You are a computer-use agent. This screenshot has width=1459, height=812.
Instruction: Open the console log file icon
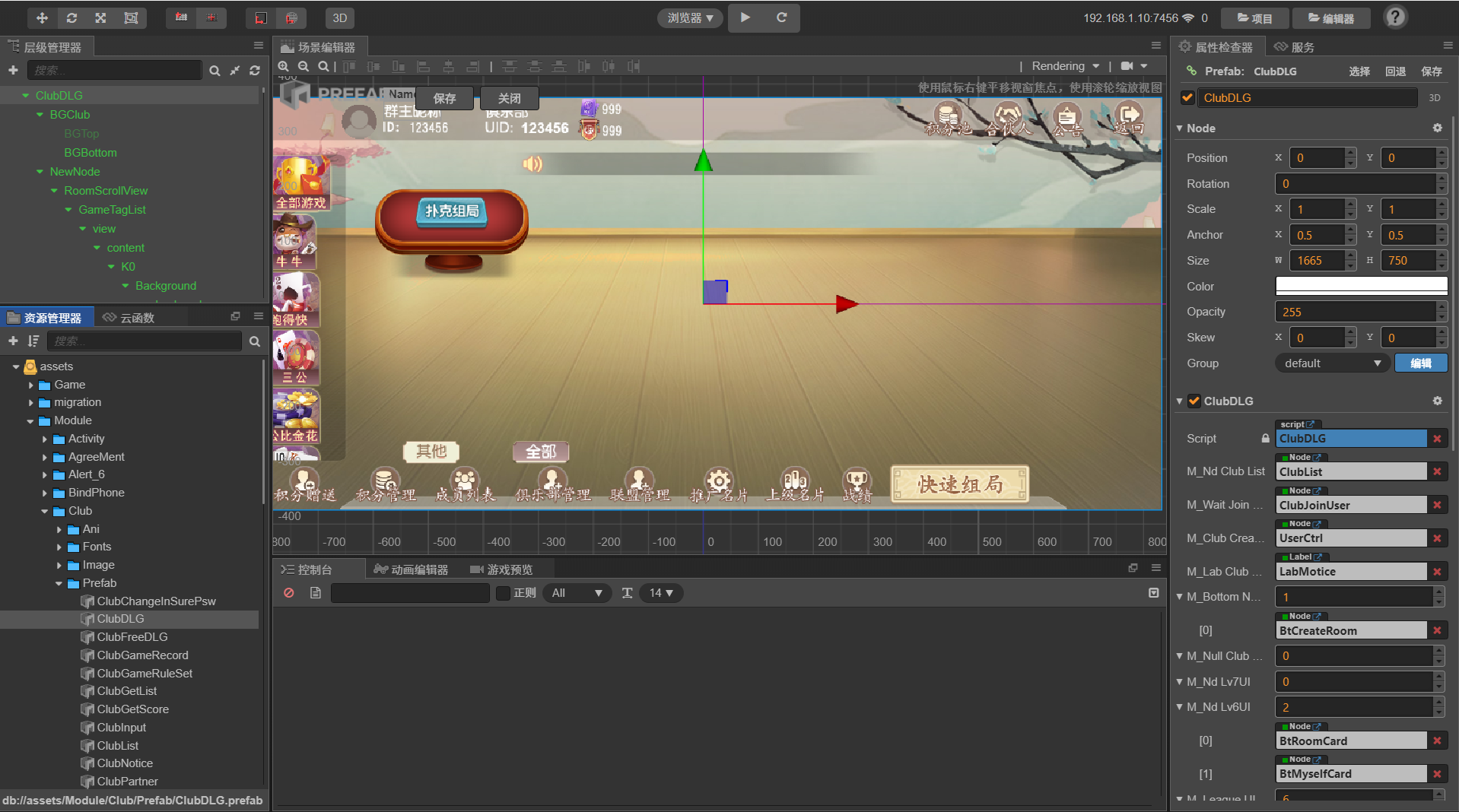tap(316, 593)
